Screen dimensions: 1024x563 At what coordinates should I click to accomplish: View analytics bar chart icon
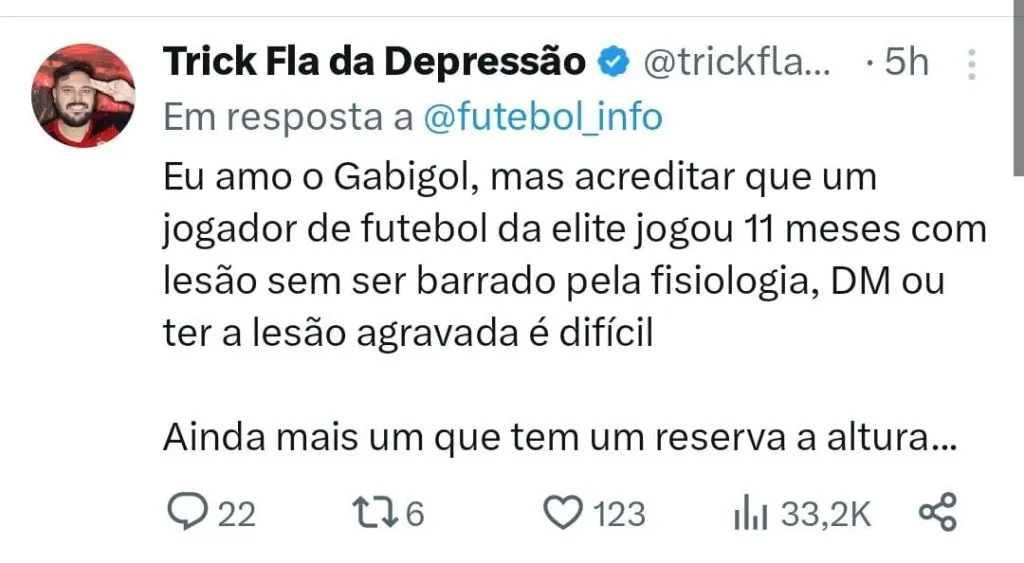click(x=750, y=513)
